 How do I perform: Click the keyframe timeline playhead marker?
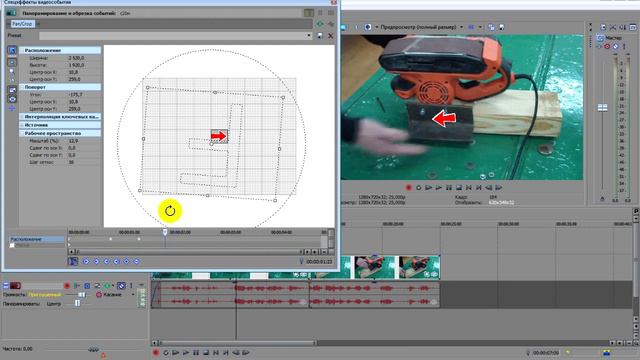165,232
